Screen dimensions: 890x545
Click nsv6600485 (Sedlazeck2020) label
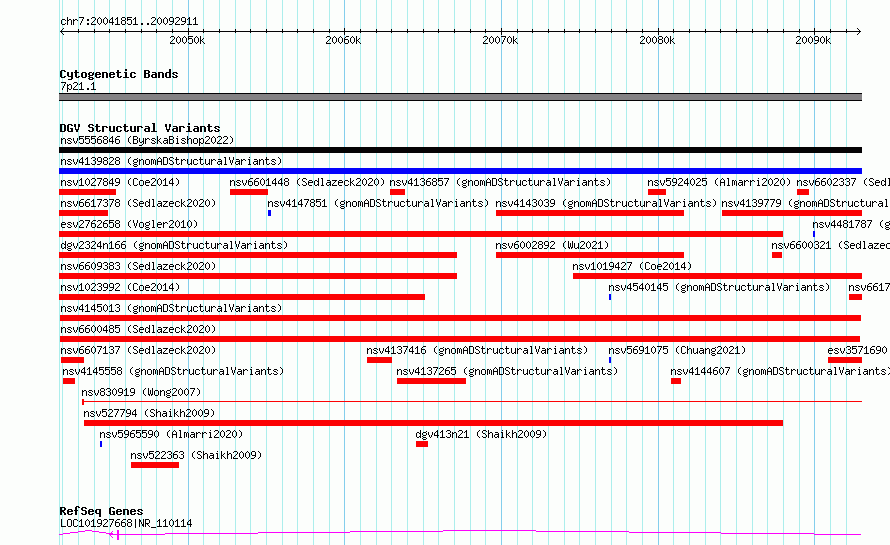click(138, 329)
